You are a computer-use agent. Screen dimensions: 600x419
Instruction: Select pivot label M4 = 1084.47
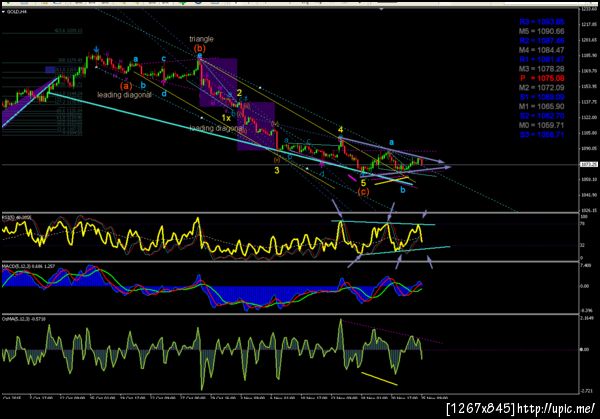point(541,50)
